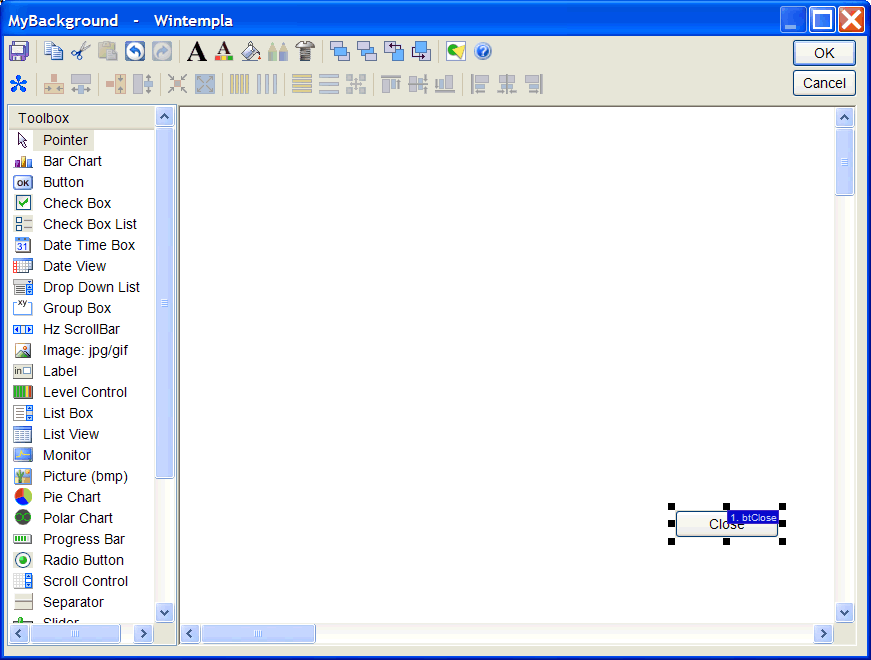Open the Font tool (black letter A)
871x660 pixels.
pos(197,51)
